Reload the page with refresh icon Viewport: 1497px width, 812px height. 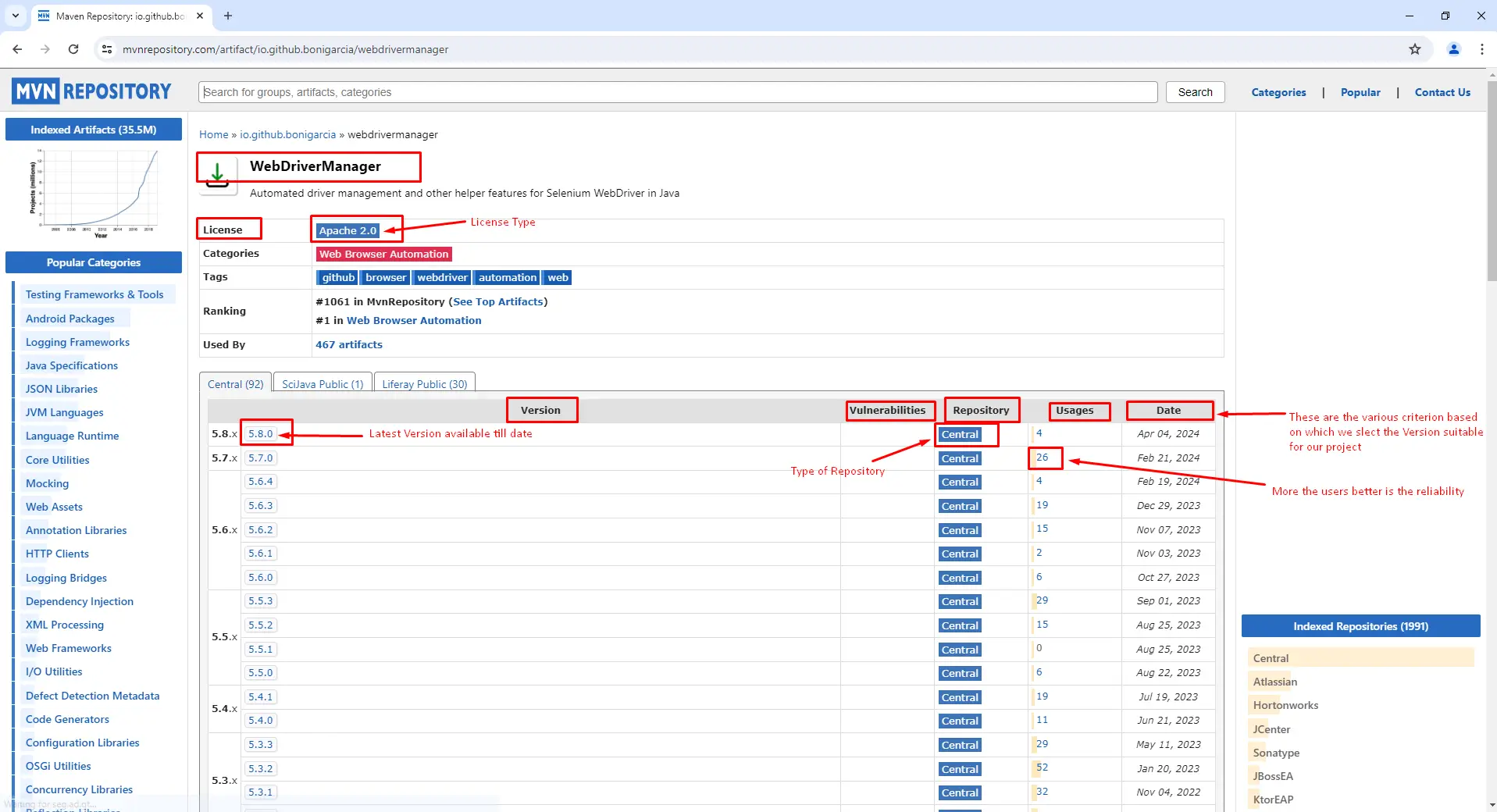(73, 49)
